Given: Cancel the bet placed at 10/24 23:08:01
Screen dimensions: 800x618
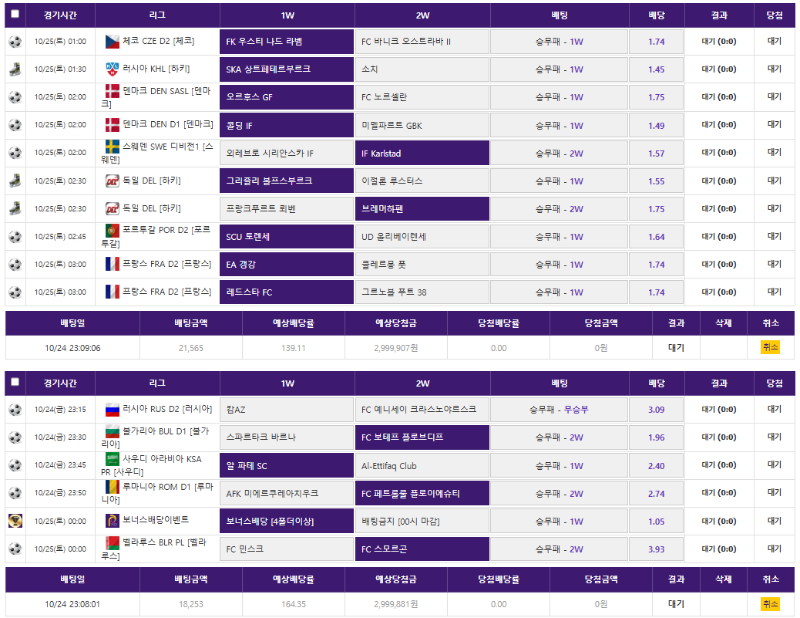Looking at the screenshot, I should [769, 604].
